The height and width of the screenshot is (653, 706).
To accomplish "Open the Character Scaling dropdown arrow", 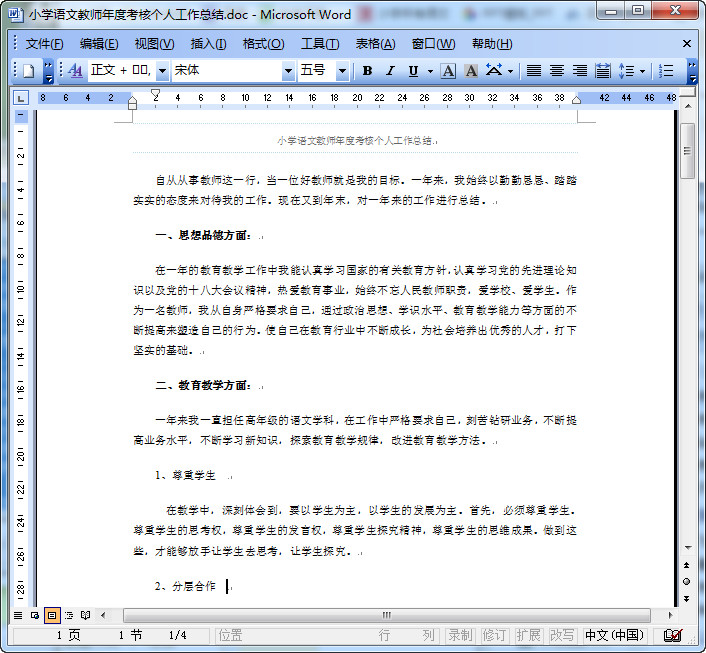I will click(511, 71).
